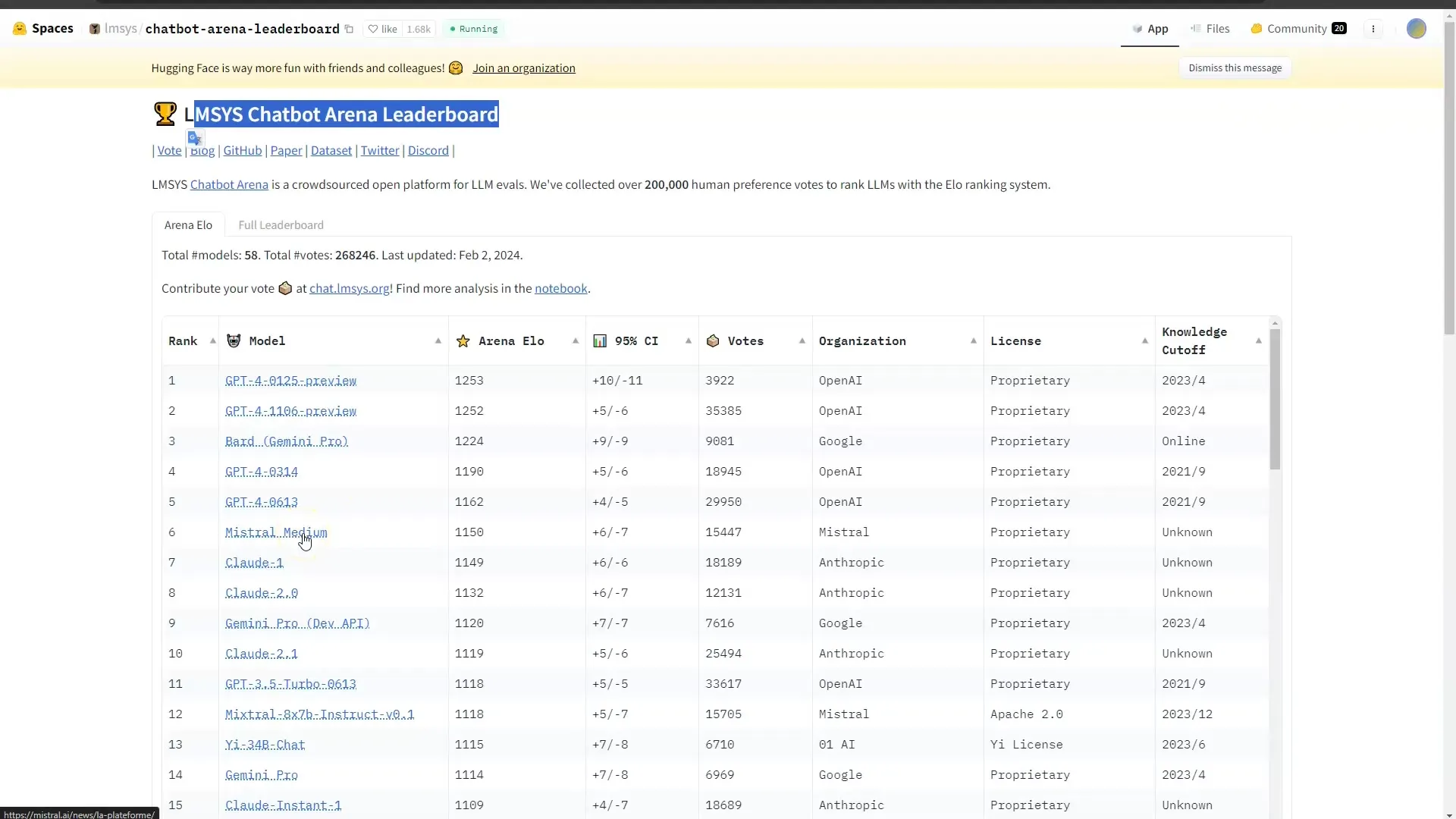Click the Hugging Face spaces icon
This screenshot has height=819, width=1456.
(x=19, y=27)
